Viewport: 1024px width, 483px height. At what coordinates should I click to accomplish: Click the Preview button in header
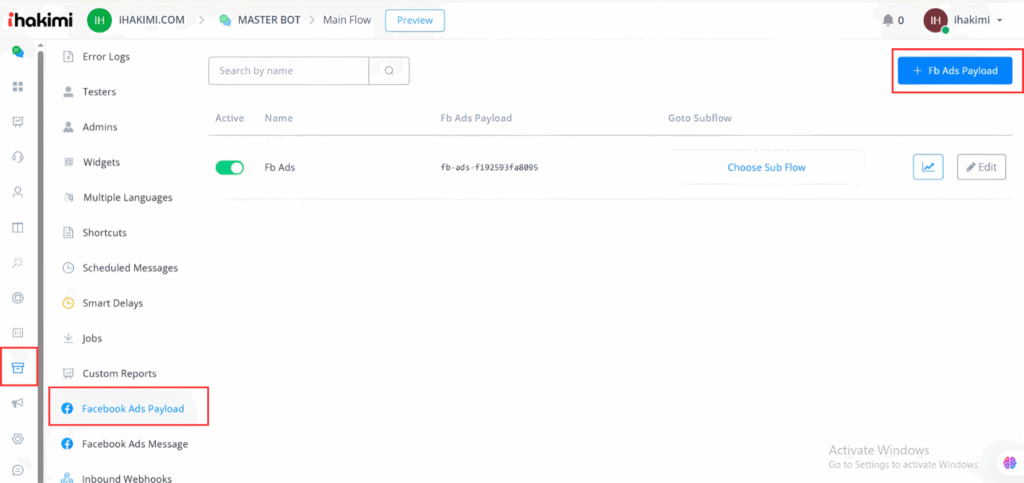coord(414,20)
